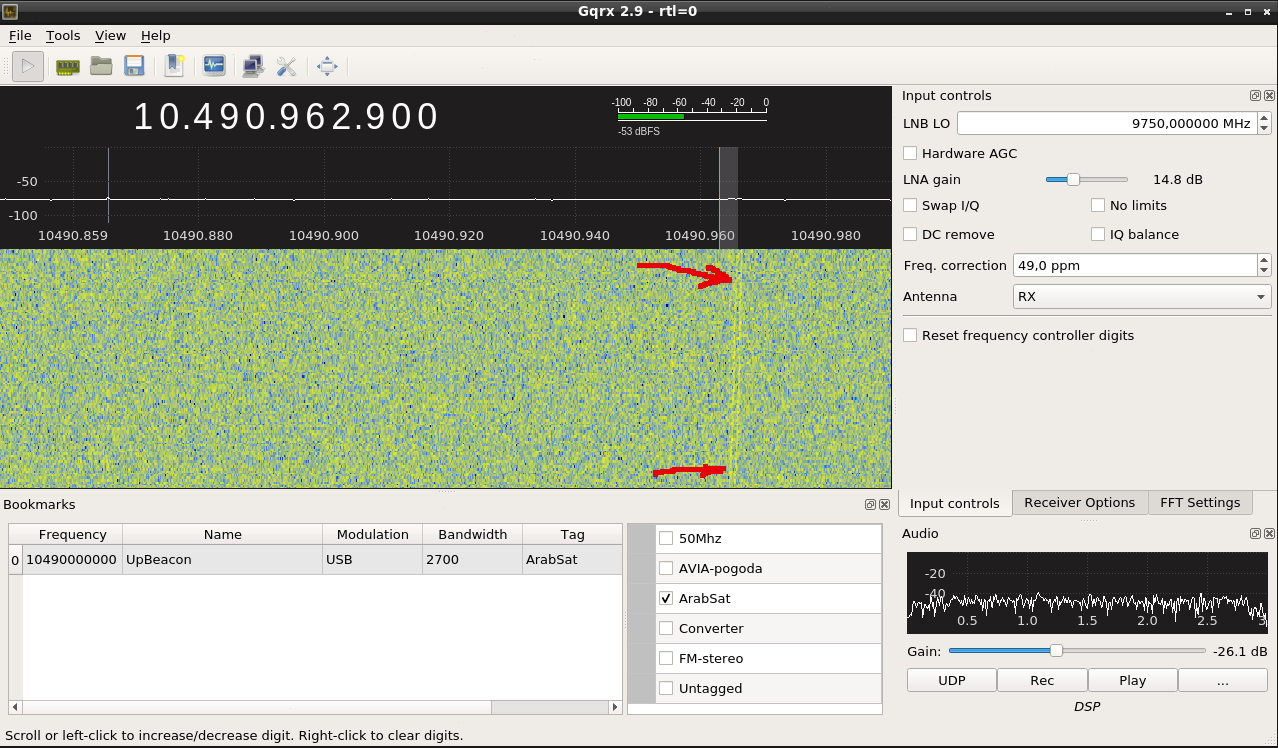Start DSP with the play button

click(28, 67)
